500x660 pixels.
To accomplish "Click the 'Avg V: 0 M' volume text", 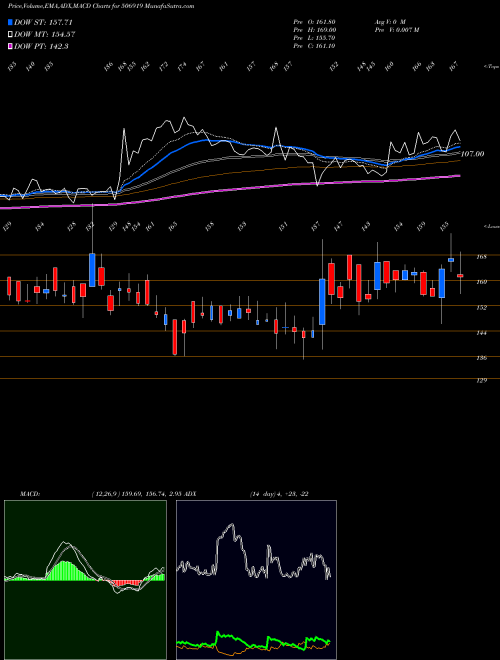I will point(389,22).
